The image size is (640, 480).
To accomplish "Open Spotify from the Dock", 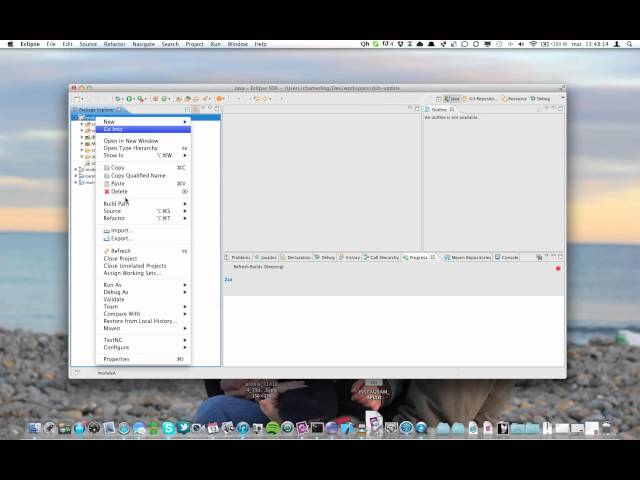I will coord(272,428).
